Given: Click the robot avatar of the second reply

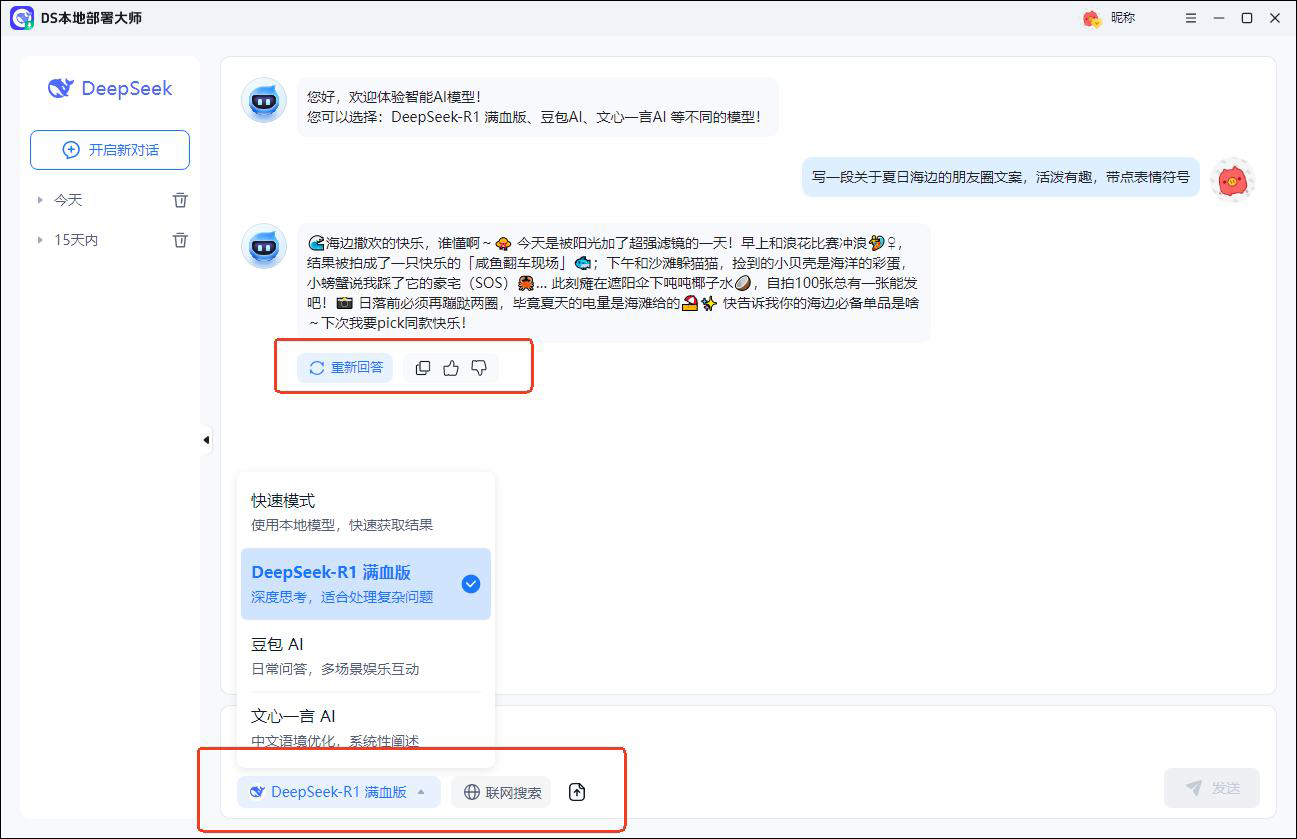Looking at the screenshot, I should [x=265, y=246].
